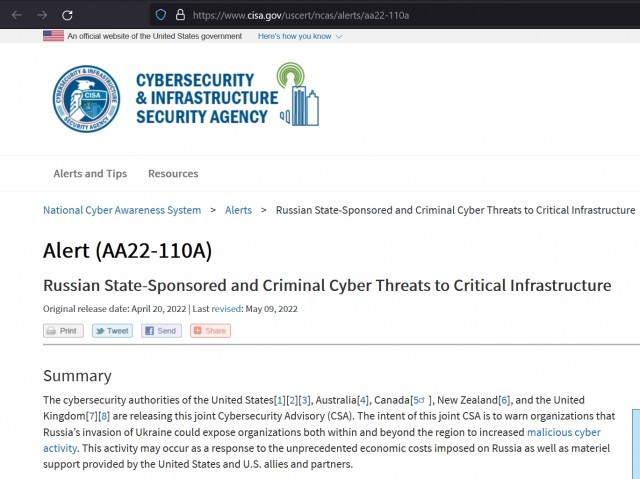Click Cybersecurity & Infrastructure Security Agency wordmark
The width and height of the screenshot is (640, 479).
(207, 98)
